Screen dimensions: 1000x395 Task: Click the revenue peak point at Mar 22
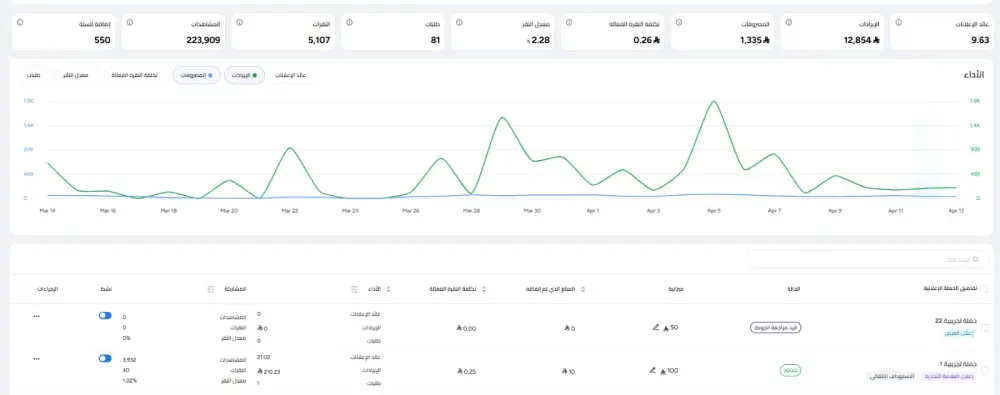[x=290, y=148]
